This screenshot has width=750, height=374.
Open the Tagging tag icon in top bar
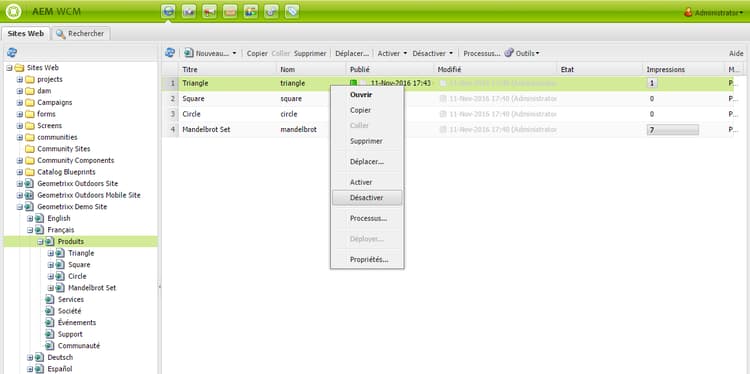[x=292, y=11]
